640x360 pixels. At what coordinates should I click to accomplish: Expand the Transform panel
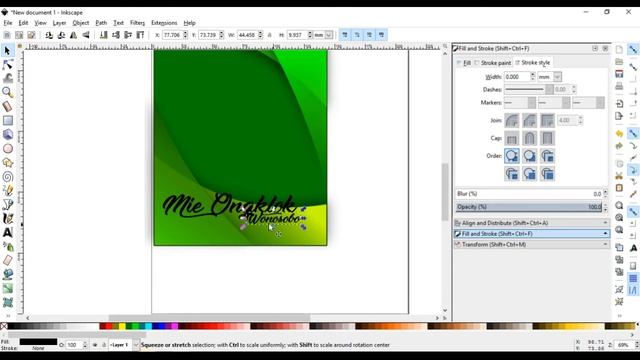(x=532, y=244)
